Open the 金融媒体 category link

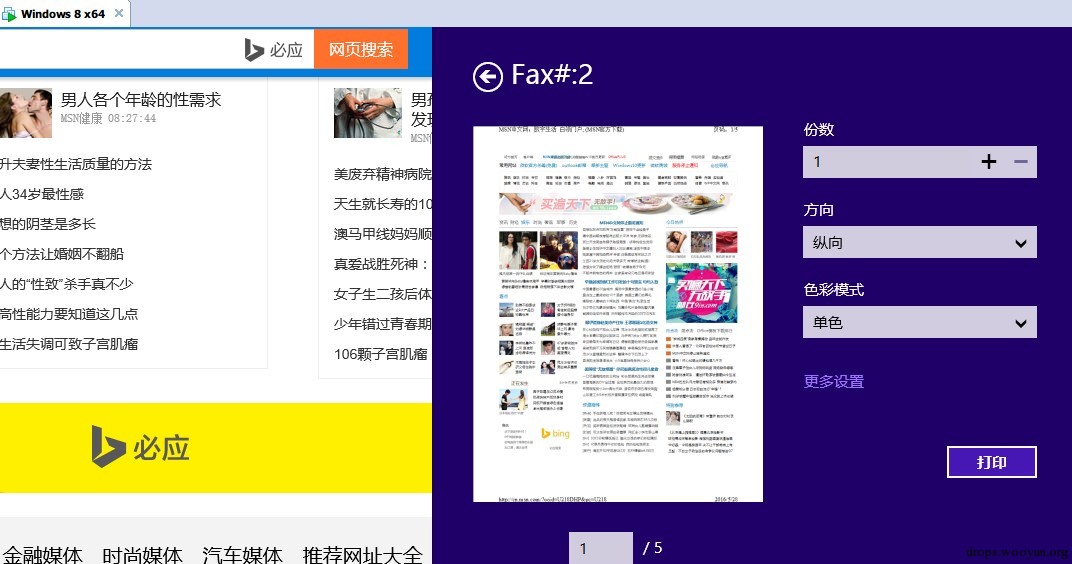[x=42, y=554]
